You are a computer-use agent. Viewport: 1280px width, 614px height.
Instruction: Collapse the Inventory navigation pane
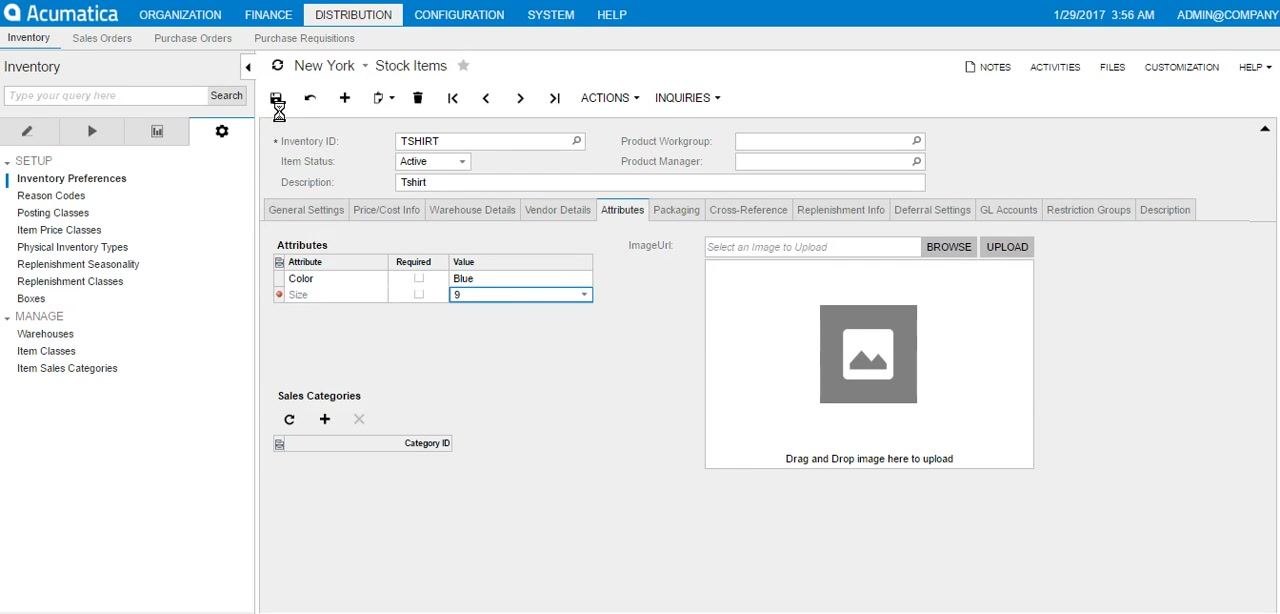tap(248, 67)
